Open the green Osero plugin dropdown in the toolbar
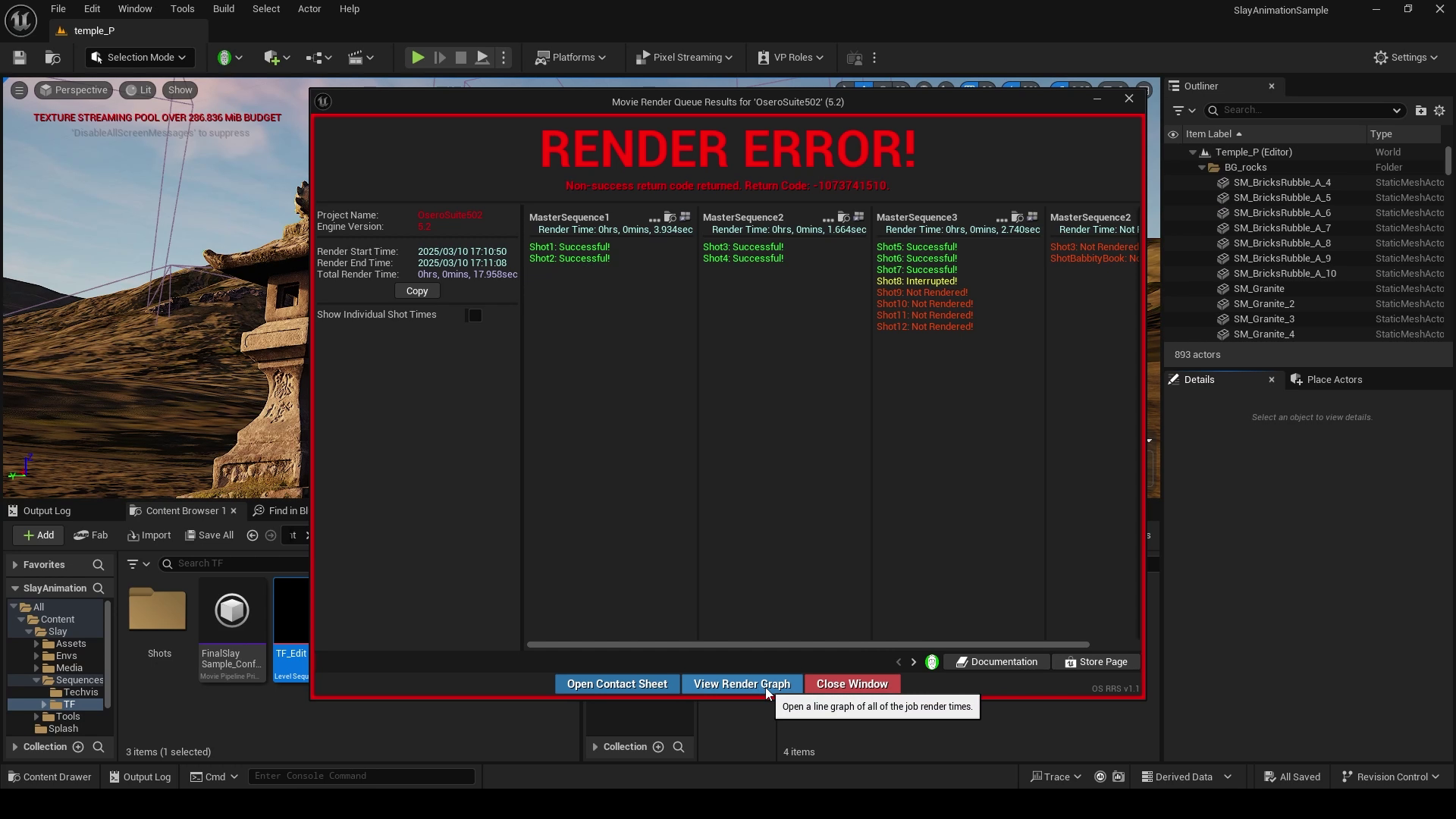Screen dimensions: 1456x819 (x=230, y=58)
